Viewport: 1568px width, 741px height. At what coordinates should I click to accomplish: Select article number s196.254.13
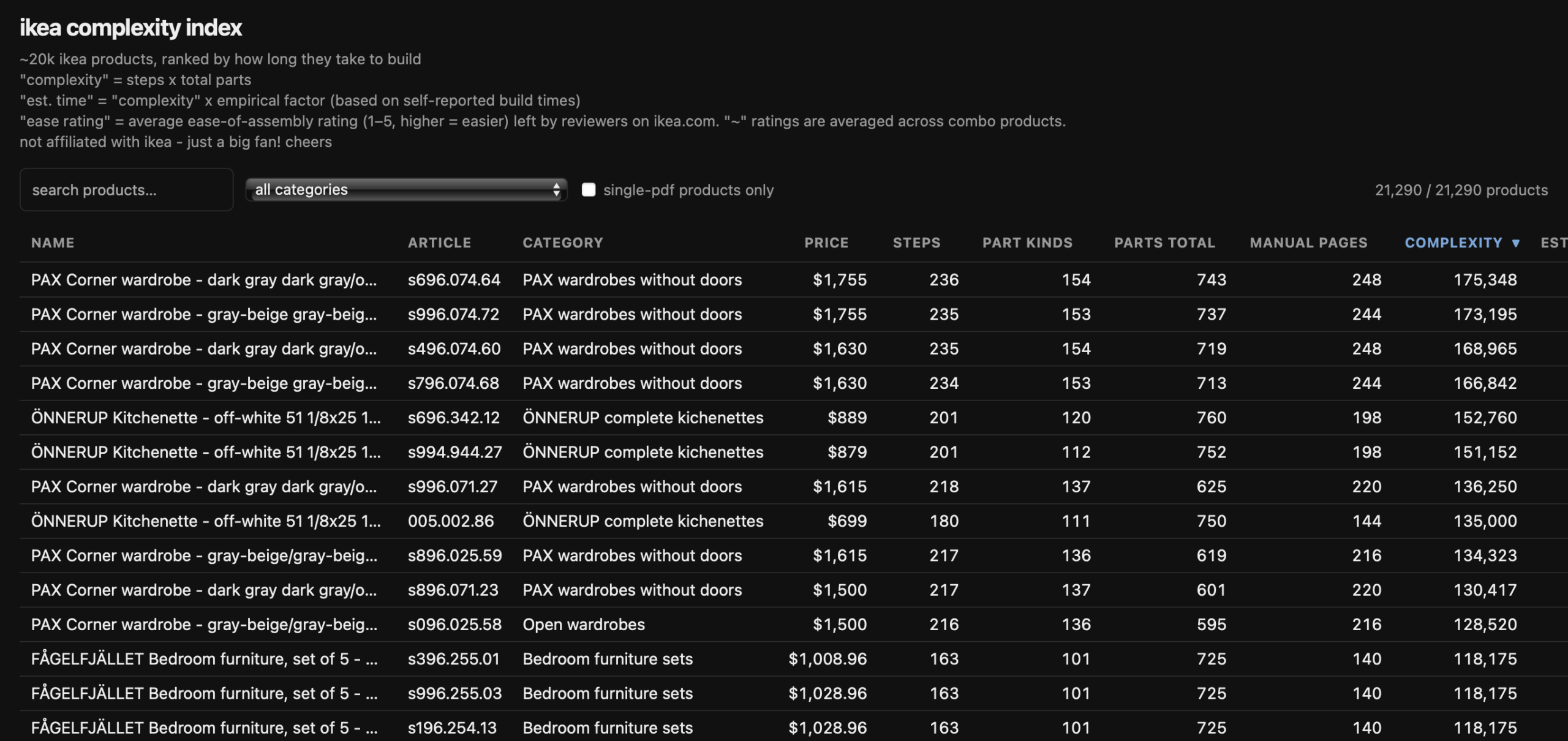(x=453, y=728)
